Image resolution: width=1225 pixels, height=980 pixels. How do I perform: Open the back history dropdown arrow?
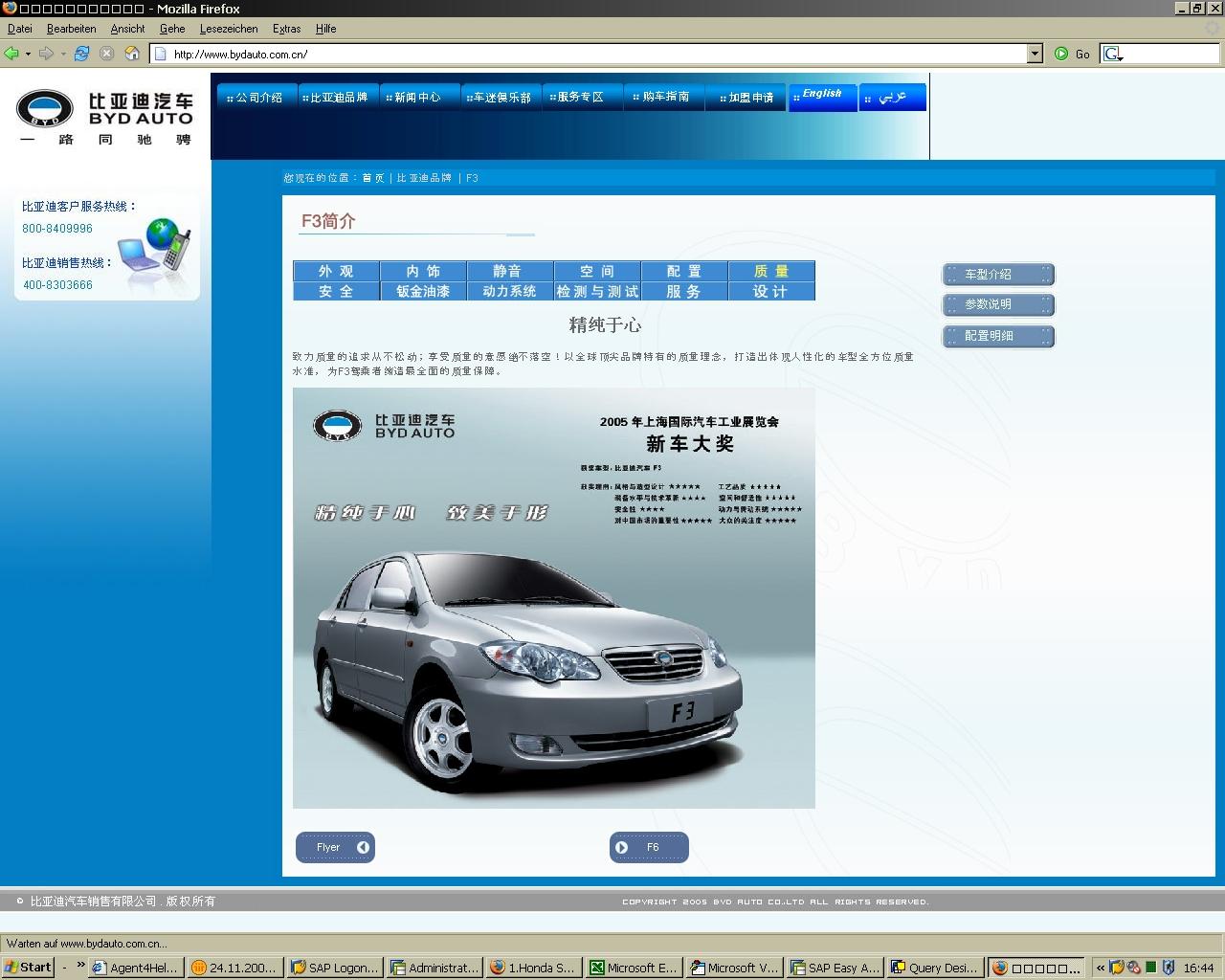28,54
